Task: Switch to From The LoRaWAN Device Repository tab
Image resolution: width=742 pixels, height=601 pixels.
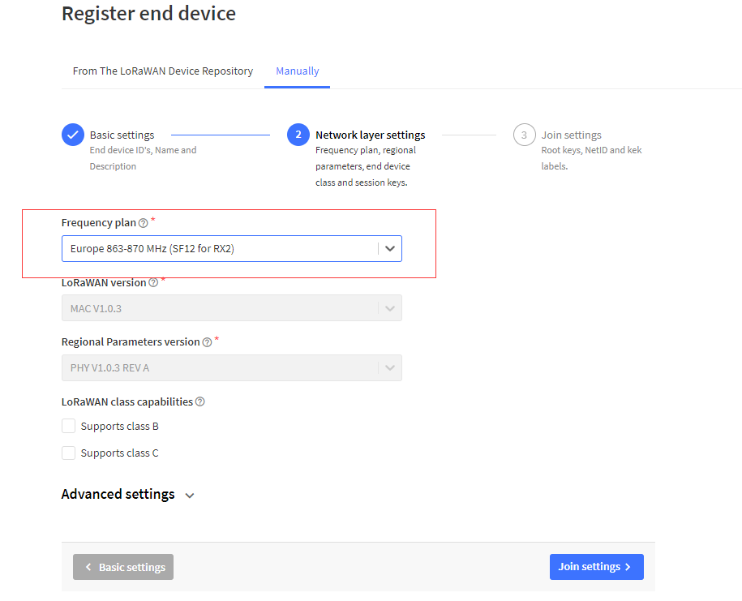Action: pos(163,71)
